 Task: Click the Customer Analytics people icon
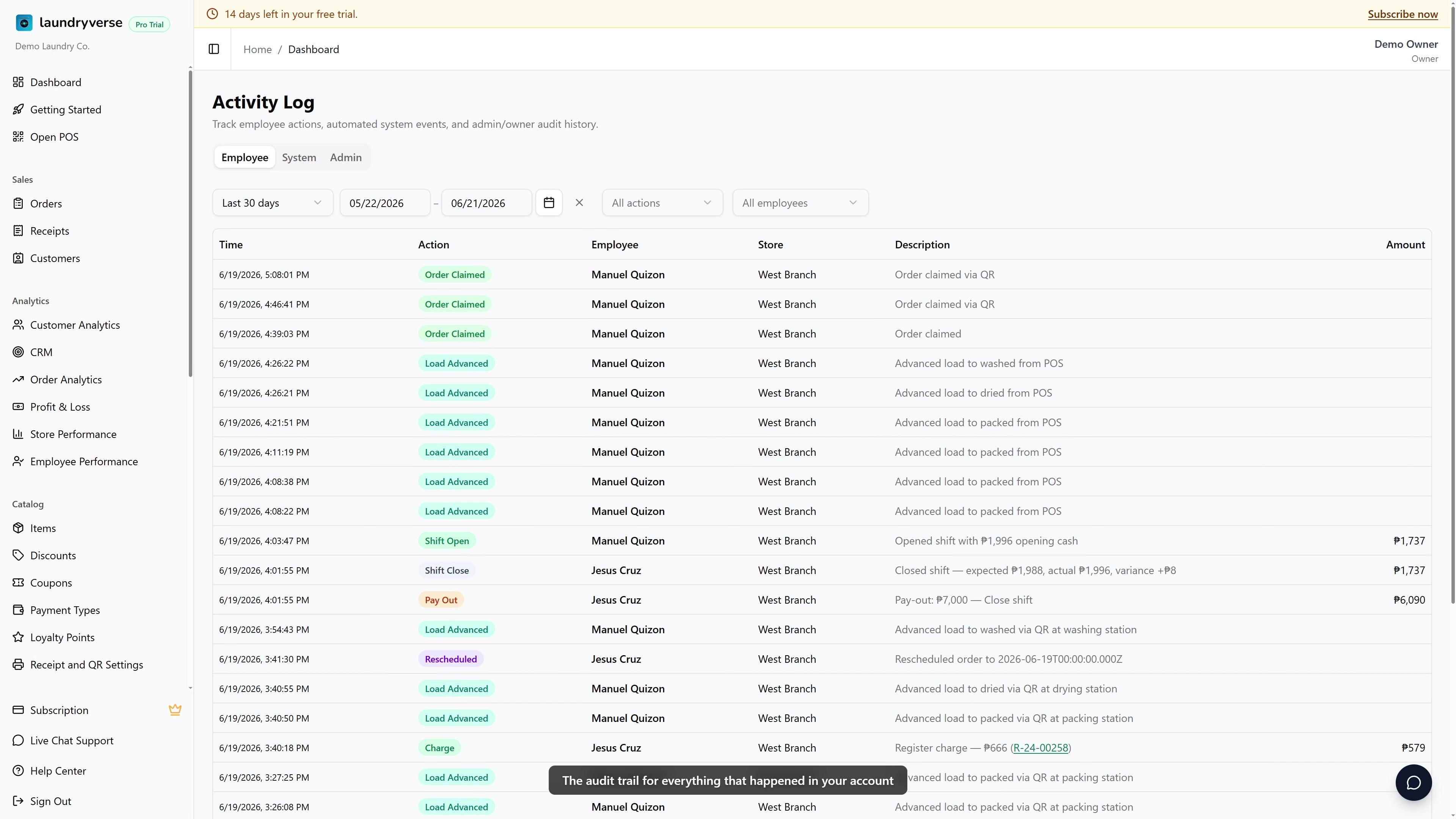click(x=18, y=325)
